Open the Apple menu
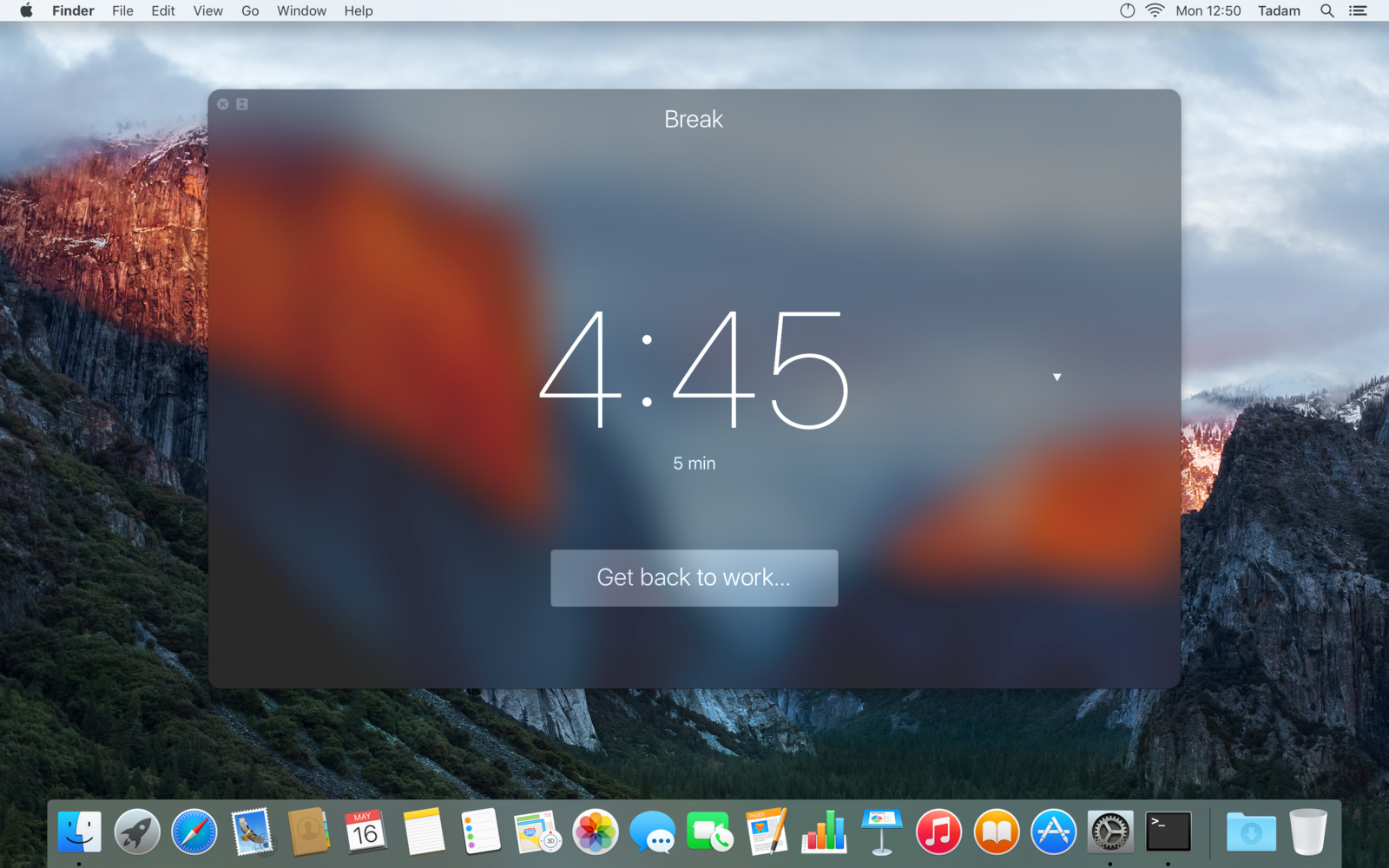The image size is (1389, 868). [x=26, y=10]
